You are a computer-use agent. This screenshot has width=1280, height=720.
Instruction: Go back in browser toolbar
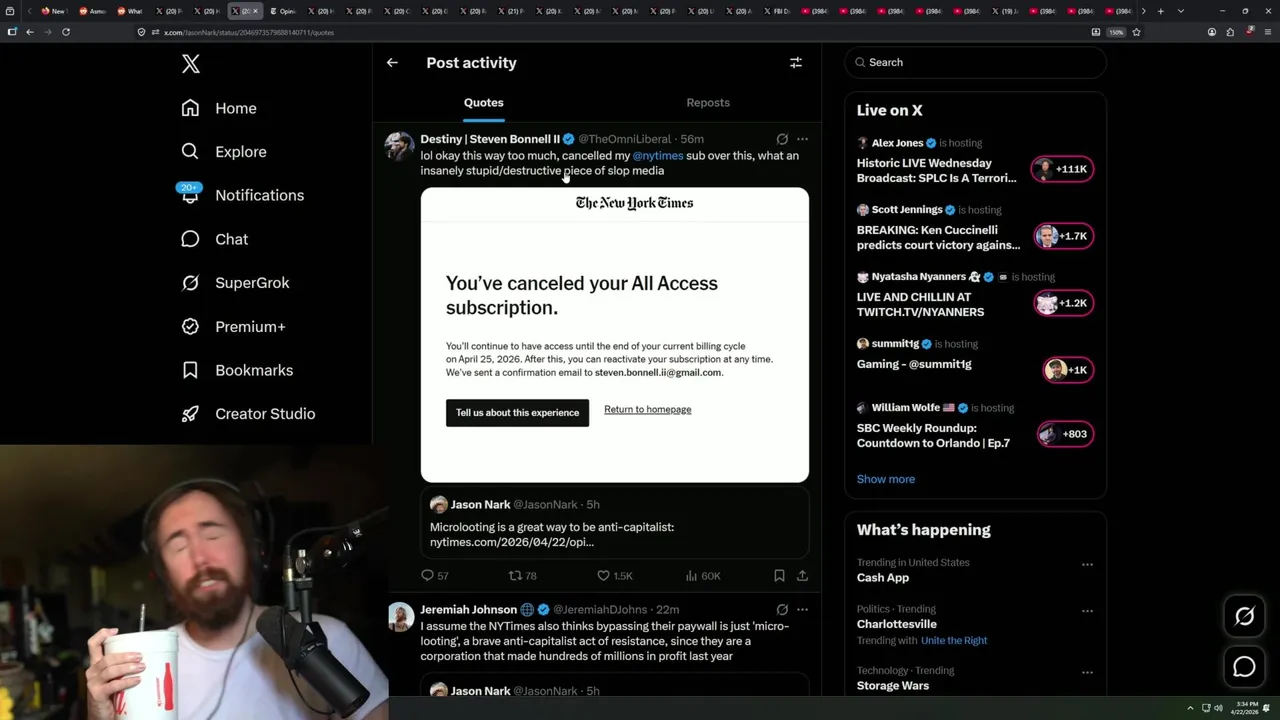pyautogui.click(x=30, y=32)
